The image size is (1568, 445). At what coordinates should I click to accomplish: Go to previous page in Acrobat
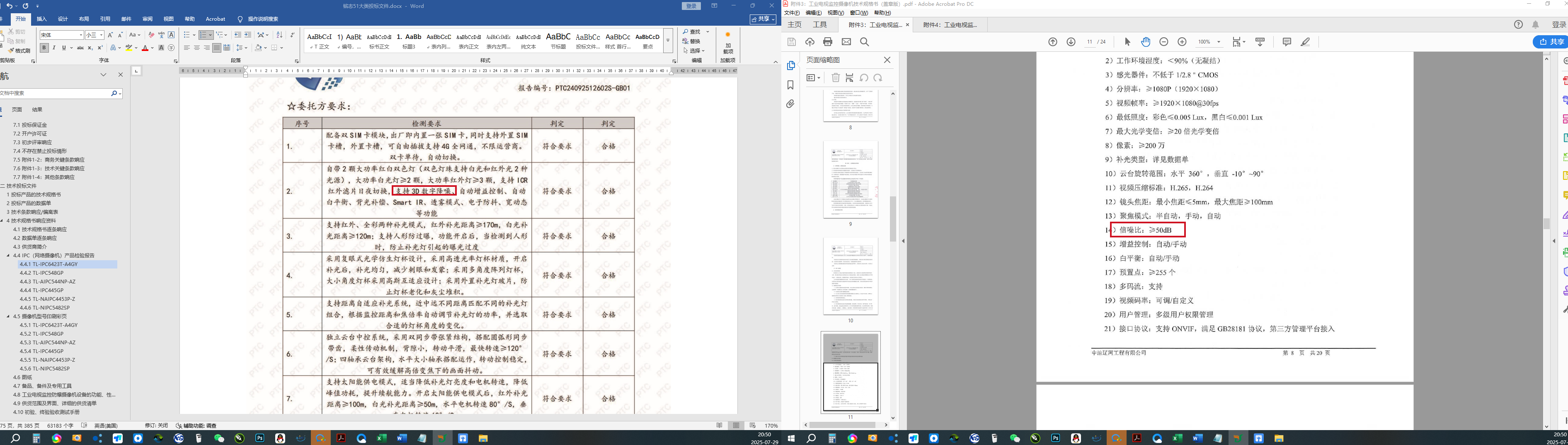click(1052, 42)
